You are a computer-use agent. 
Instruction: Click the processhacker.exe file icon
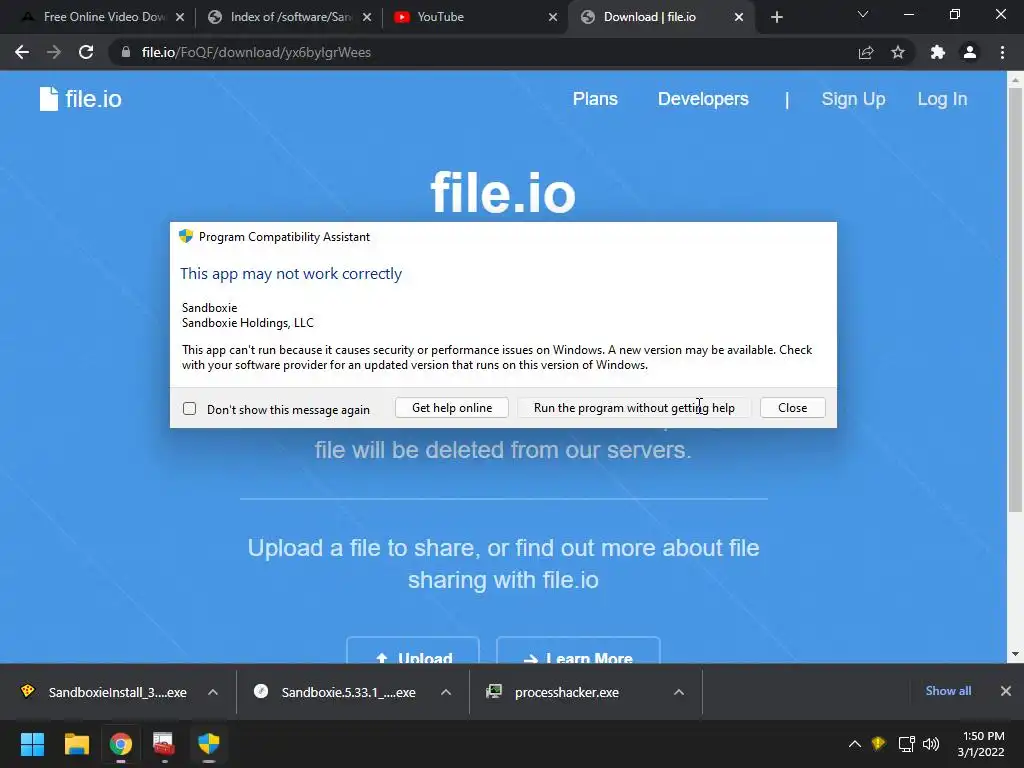(x=494, y=692)
